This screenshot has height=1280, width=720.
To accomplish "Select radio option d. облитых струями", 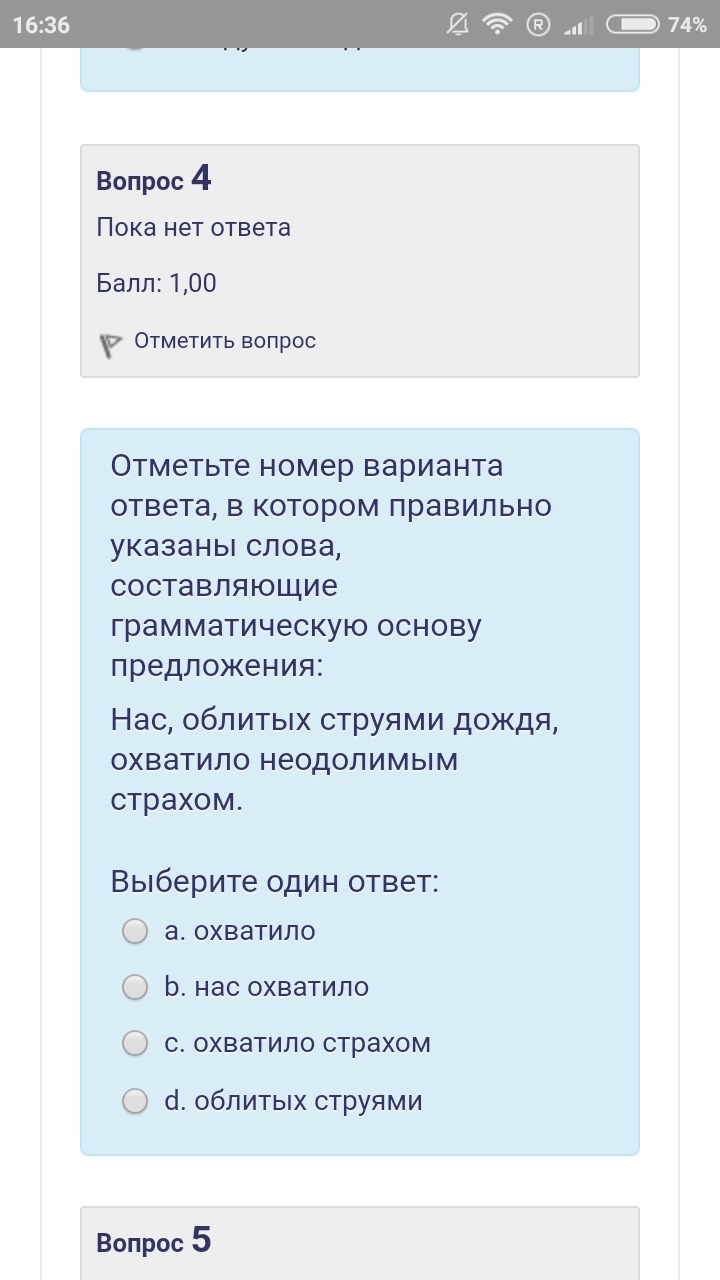I will (135, 1102).
